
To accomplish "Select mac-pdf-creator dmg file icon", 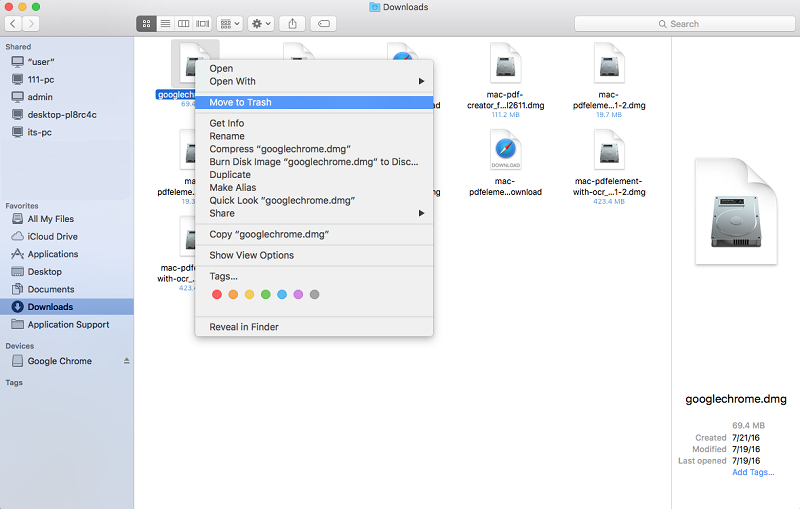I will coord(506,63).
